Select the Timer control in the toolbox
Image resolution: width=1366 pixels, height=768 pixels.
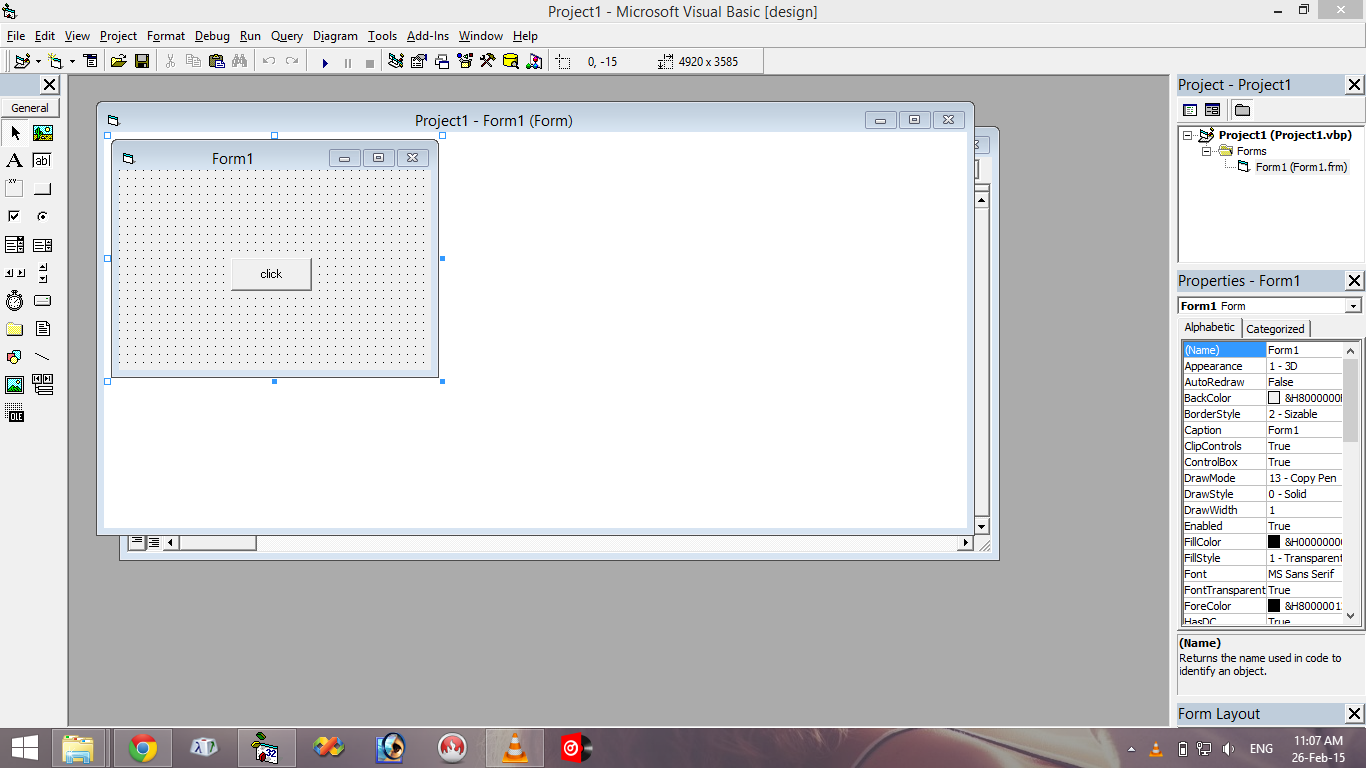pos(15,301)
